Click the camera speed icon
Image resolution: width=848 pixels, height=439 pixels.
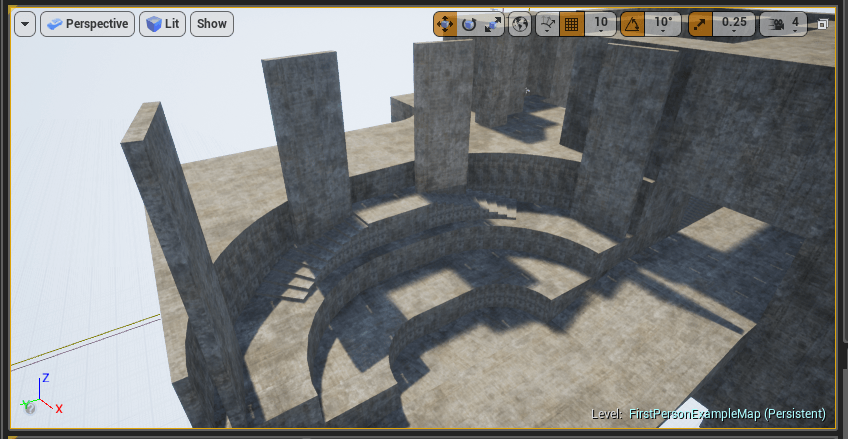(773, 23)
